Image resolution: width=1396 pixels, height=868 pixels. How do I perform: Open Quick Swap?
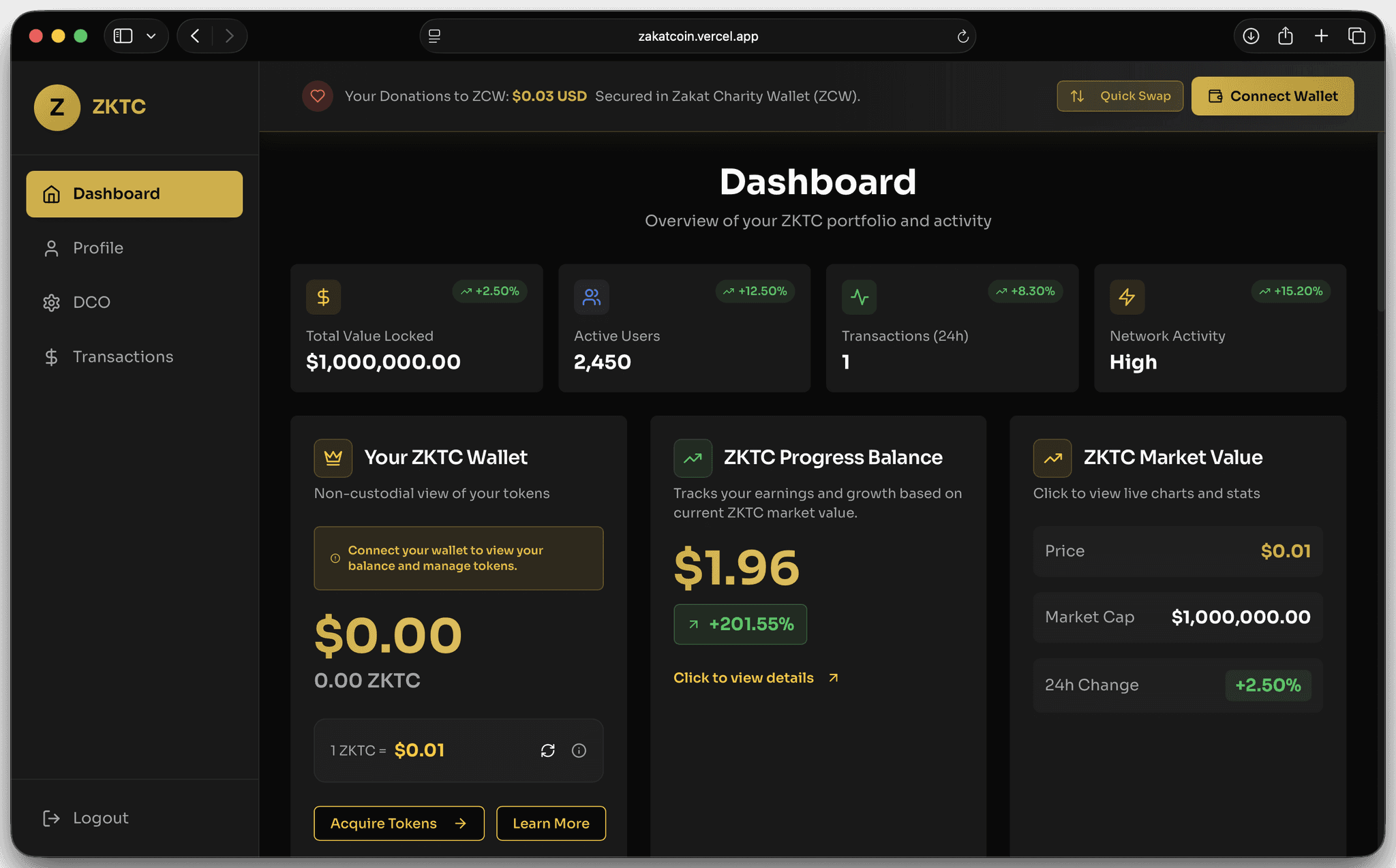(1120, 96)
